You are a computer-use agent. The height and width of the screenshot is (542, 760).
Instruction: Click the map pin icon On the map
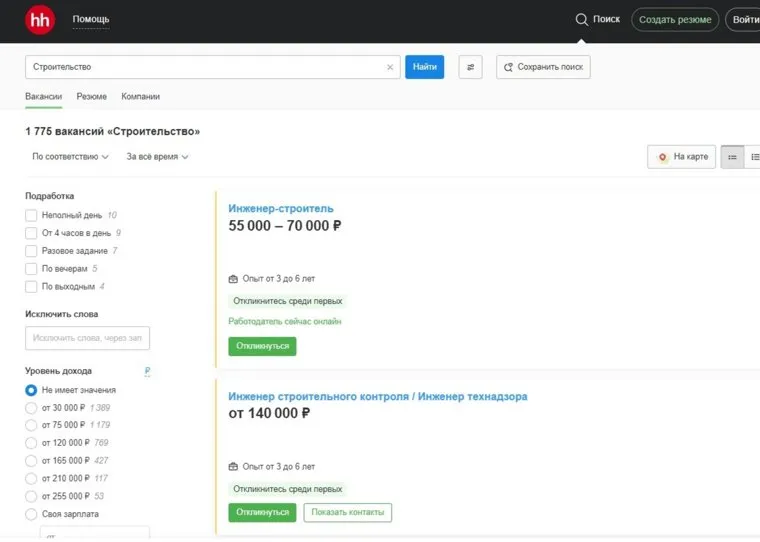(x=662, y=157)
